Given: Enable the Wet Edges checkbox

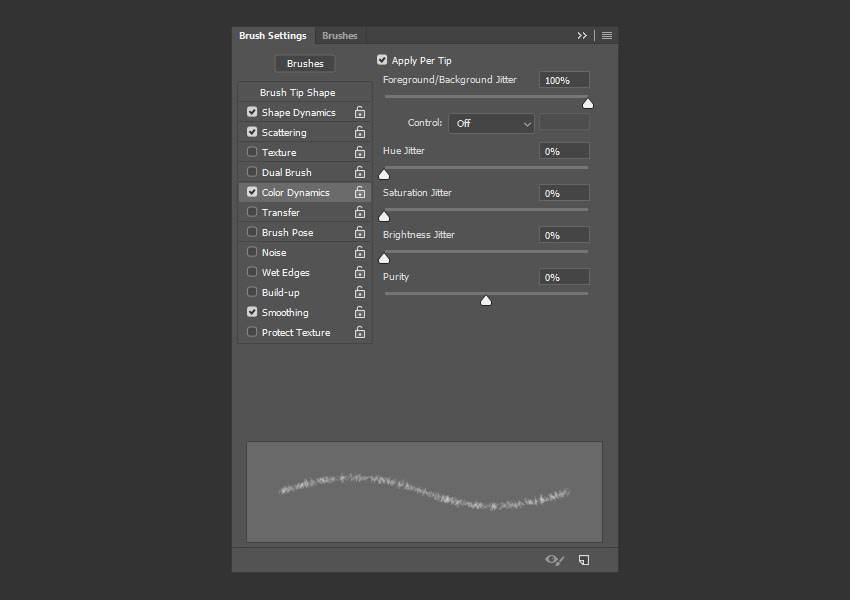Looking at the screenshot, I should 252,272.
